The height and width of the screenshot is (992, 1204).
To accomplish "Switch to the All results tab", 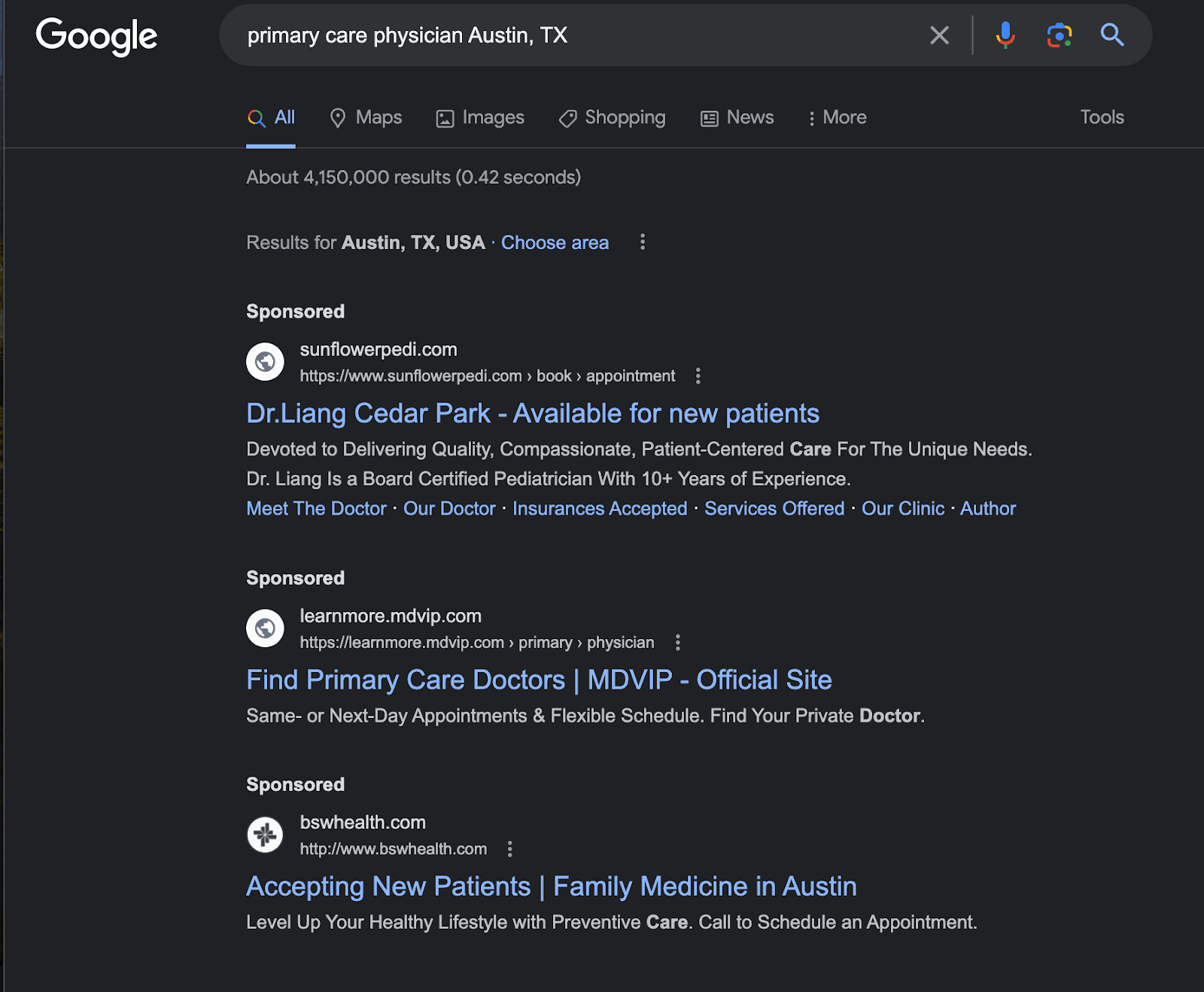I will (271, 117).
